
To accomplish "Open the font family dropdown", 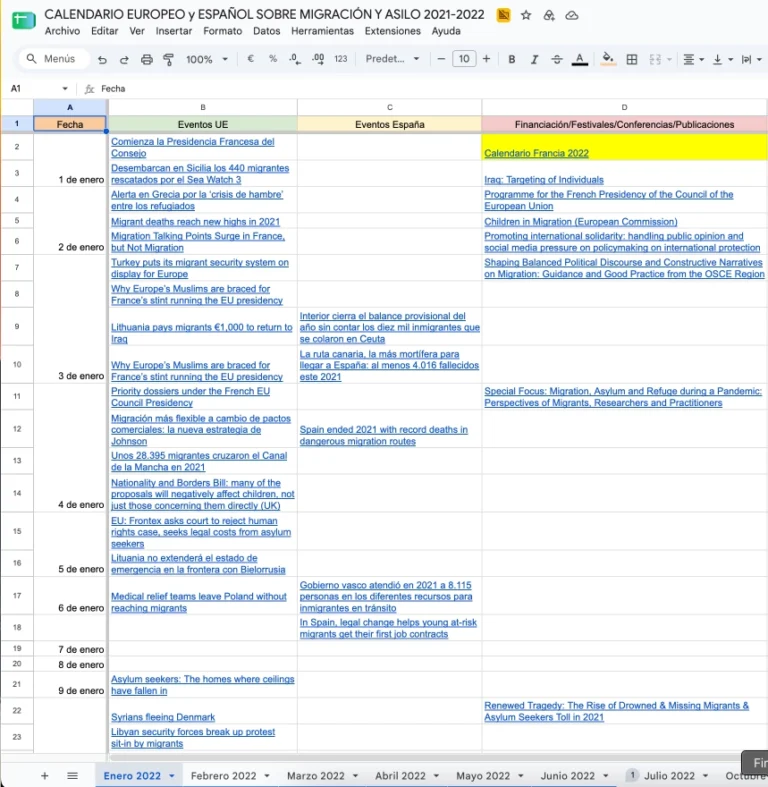I will click(392, 59).
